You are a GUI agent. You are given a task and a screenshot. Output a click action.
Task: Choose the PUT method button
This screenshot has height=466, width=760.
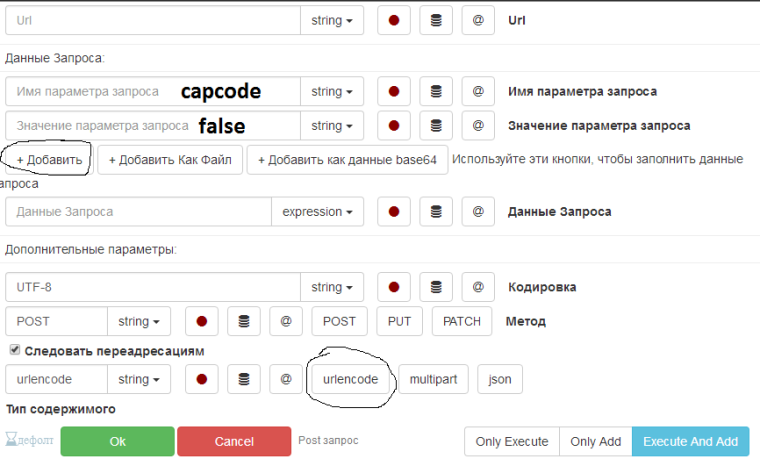click(x=399, y=322)
